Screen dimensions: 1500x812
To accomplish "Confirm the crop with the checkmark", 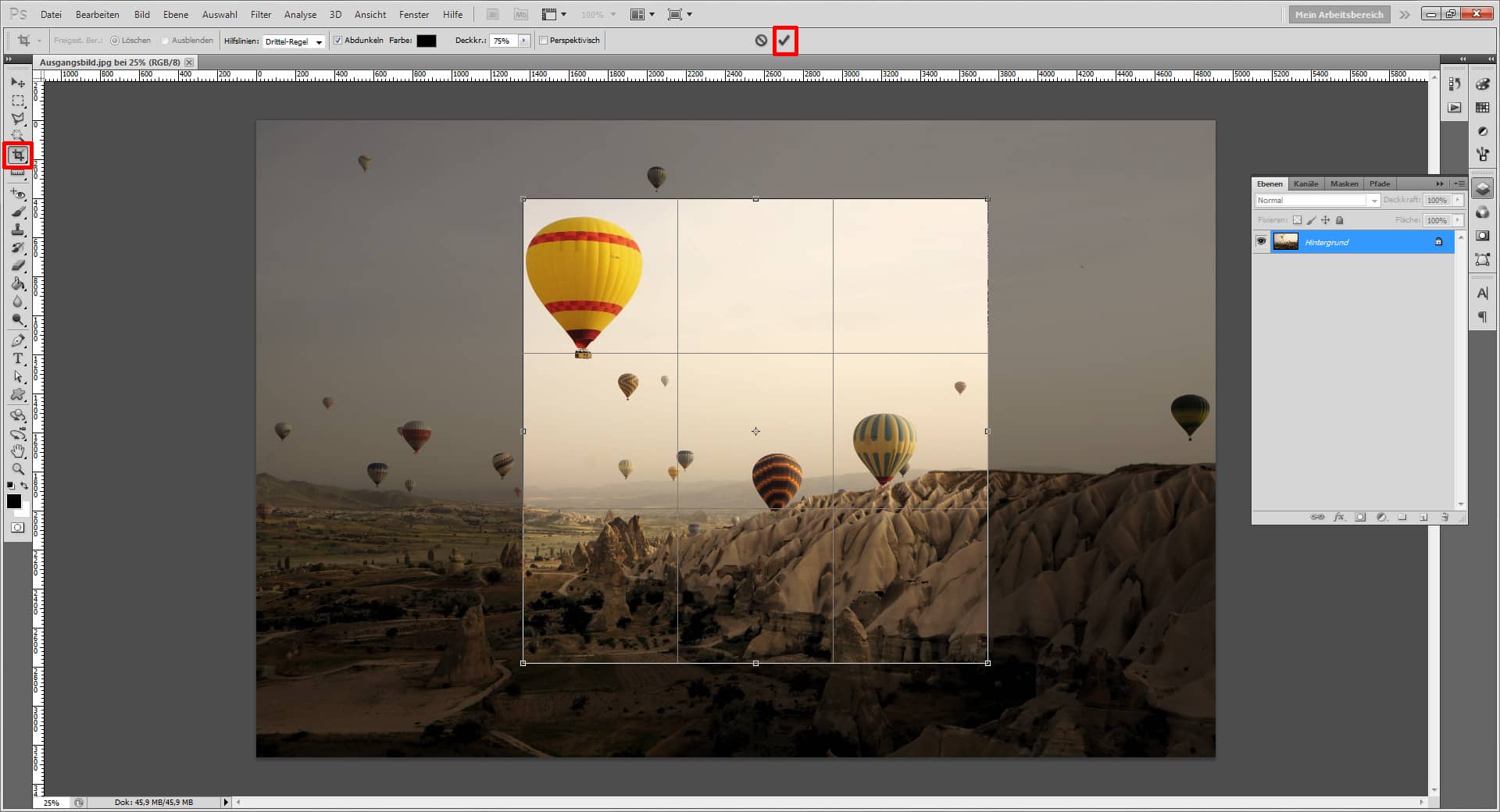I will point(785,40).
